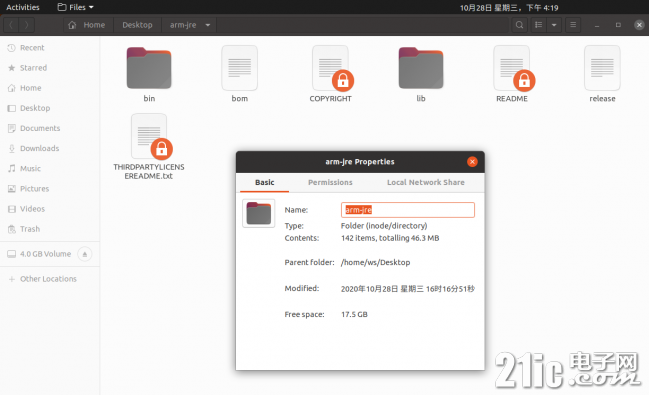Click the search icon in Files toolbar

[x=519, y=25]
